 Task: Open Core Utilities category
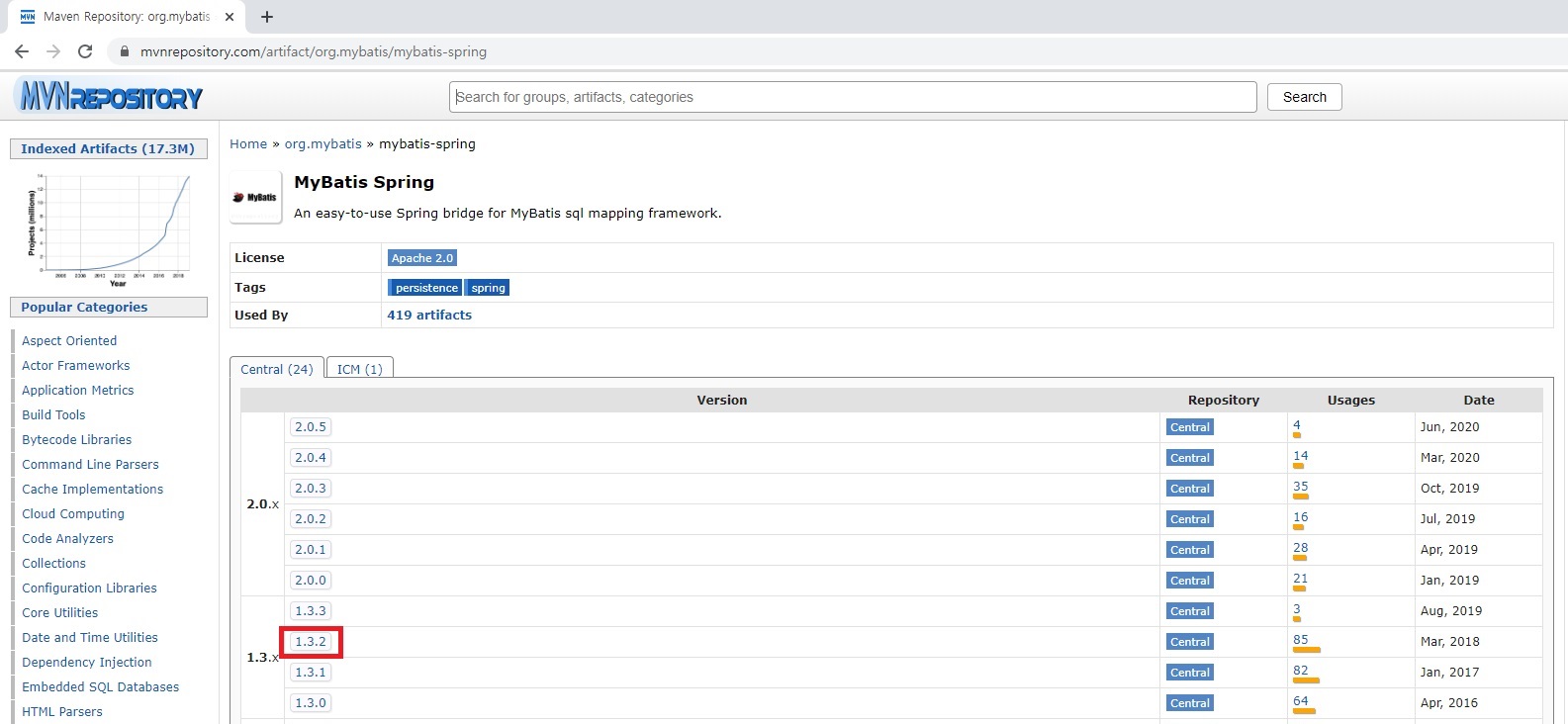click(x=59, y=613)
